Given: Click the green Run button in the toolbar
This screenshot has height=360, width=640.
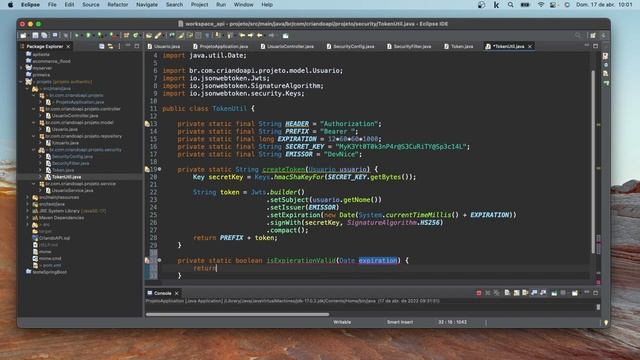Looking at the screenshot, I should point(88,36).
